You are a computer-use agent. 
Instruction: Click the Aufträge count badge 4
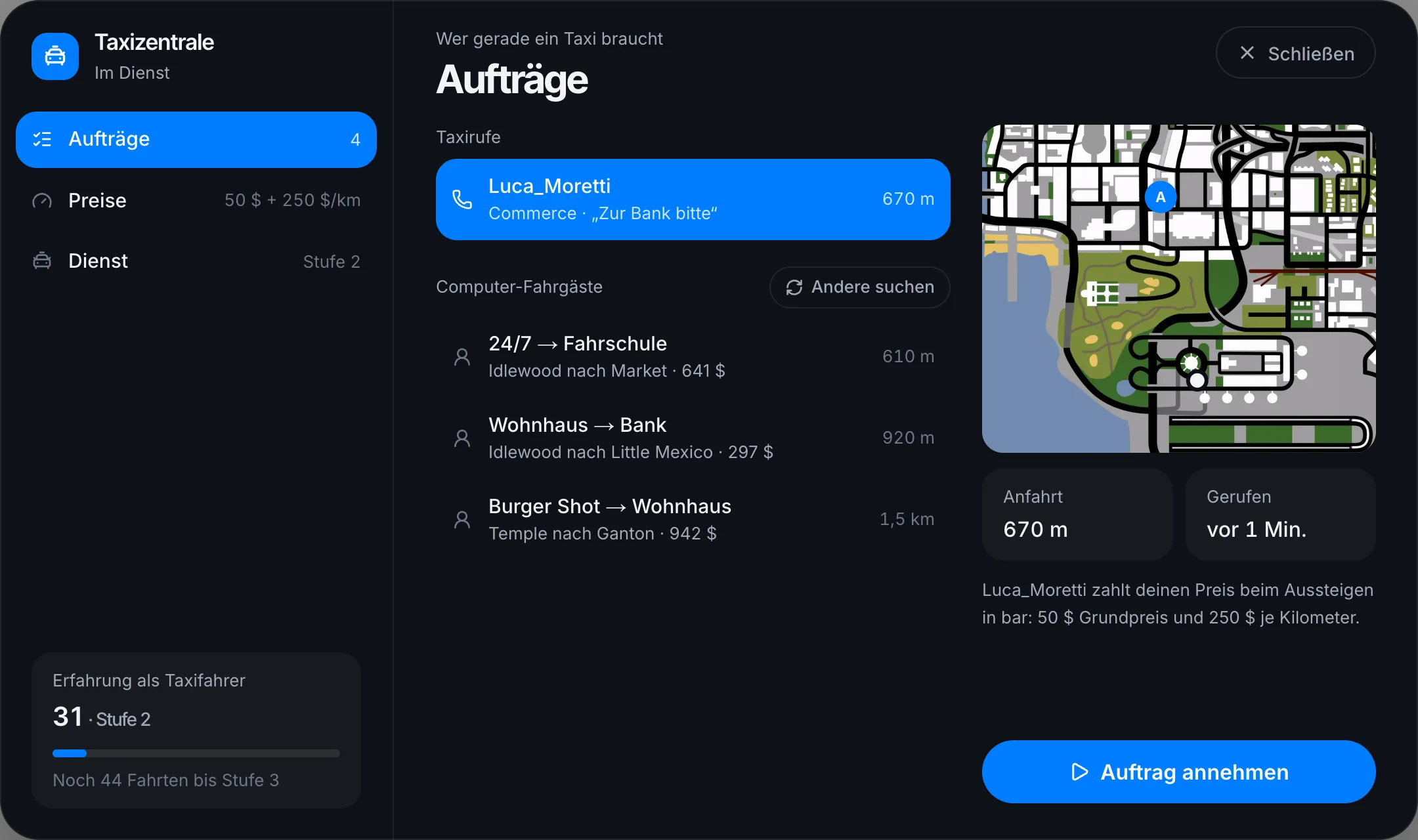pos(355,140)
